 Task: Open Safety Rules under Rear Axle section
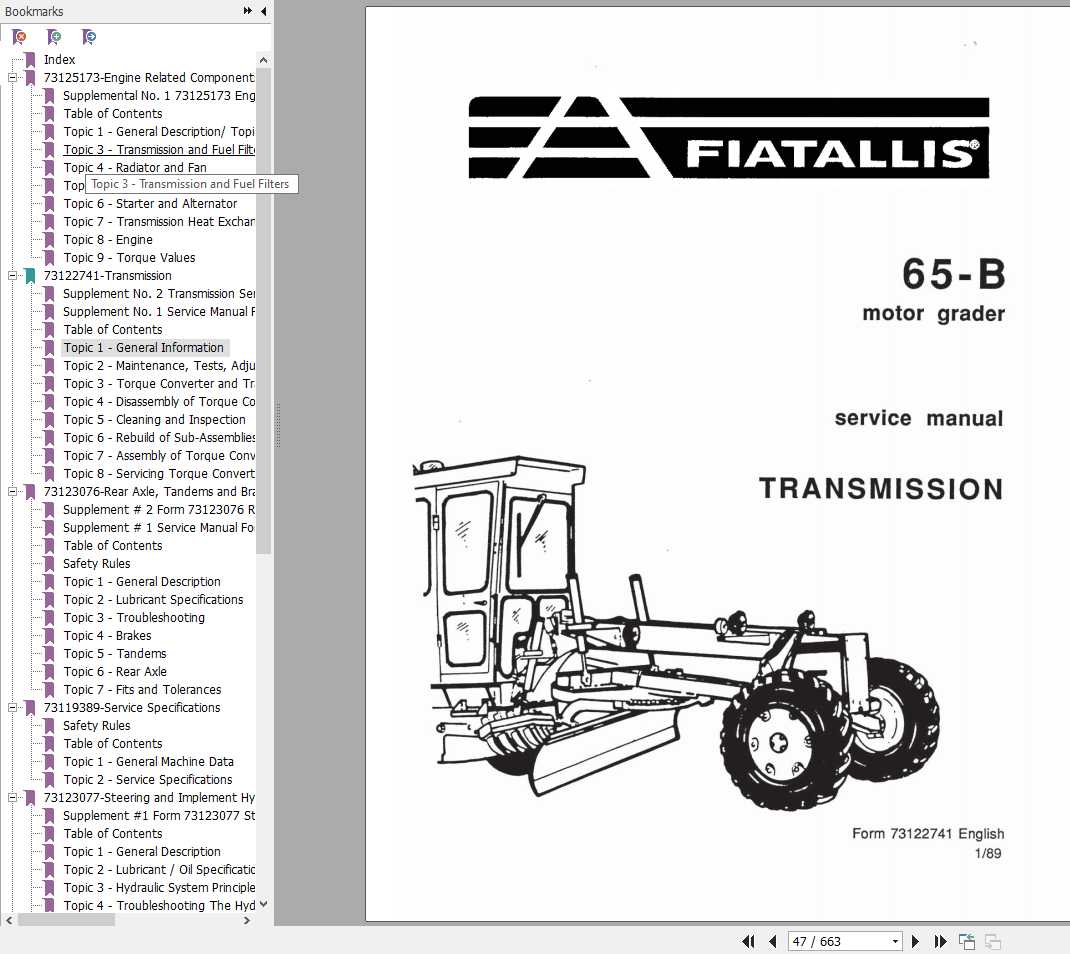coord(96,564)
